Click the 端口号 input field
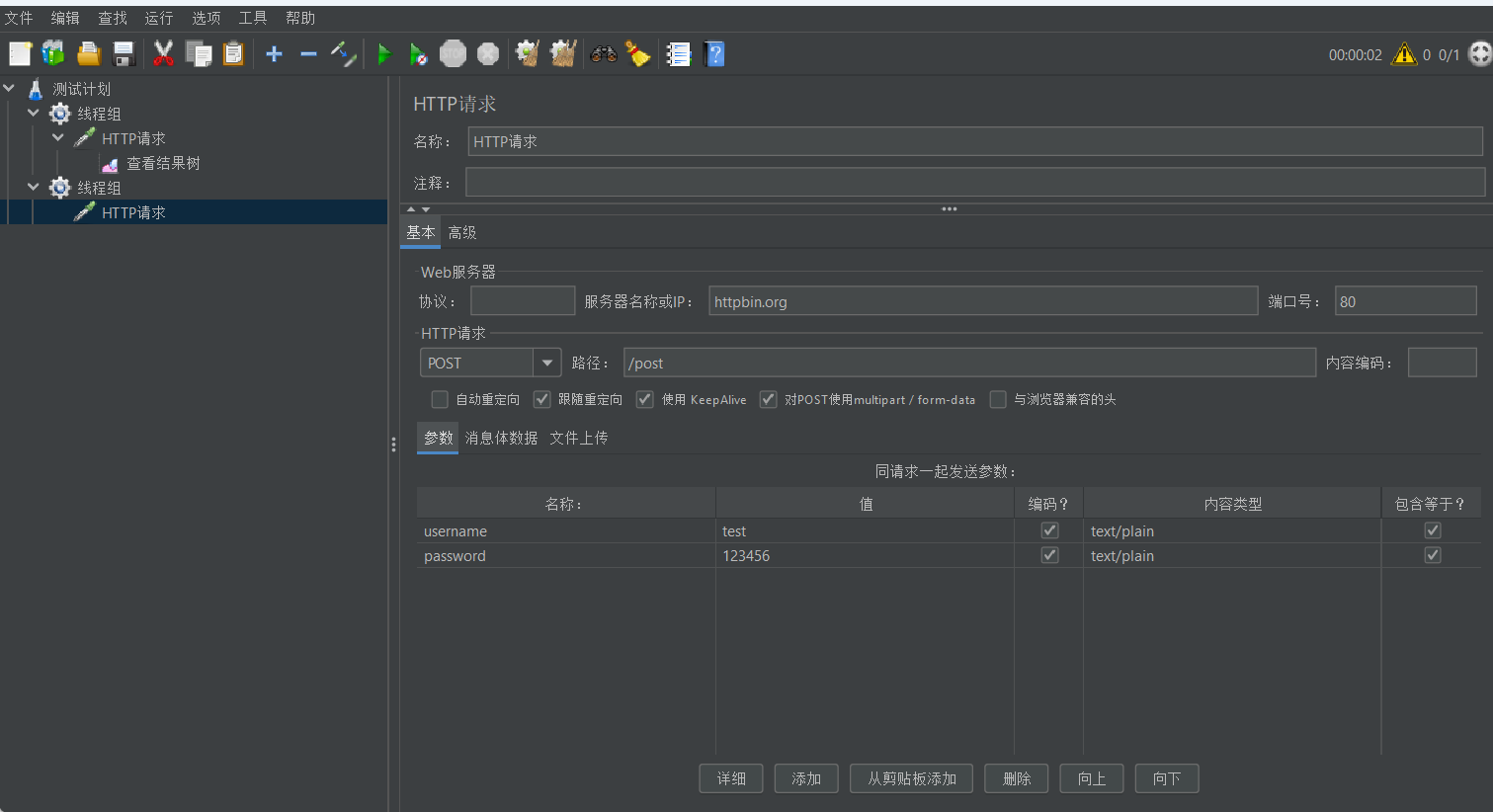The image size is (1493, 812). (1405, 301)
